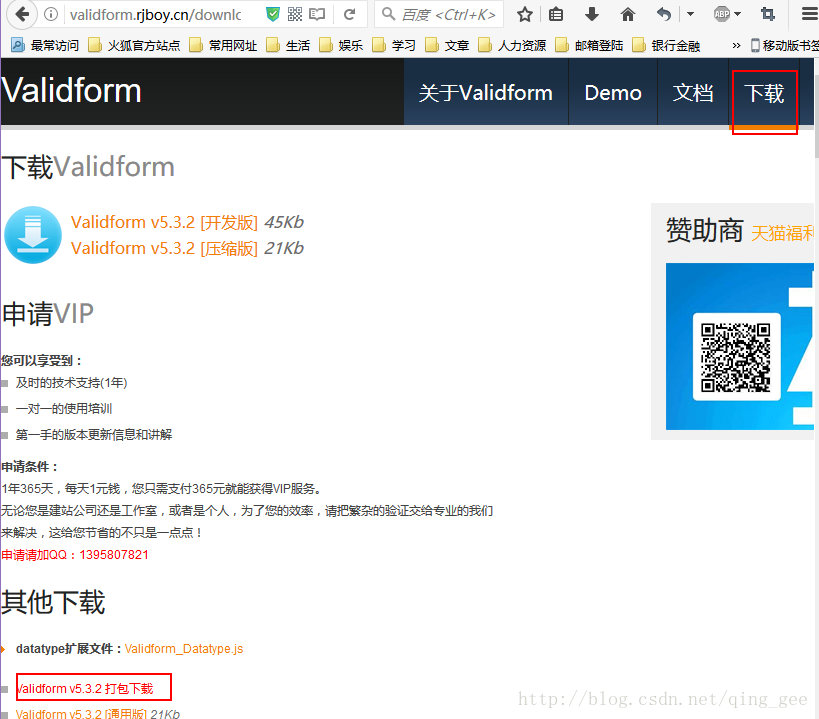Click the undo curved arrow icon
The width and height of the screenshot is (819, 719).
pyautogui.click(x=663, y=14)
